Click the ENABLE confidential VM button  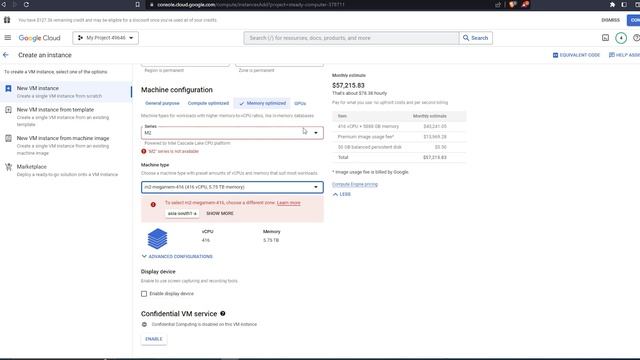[154, 339]
